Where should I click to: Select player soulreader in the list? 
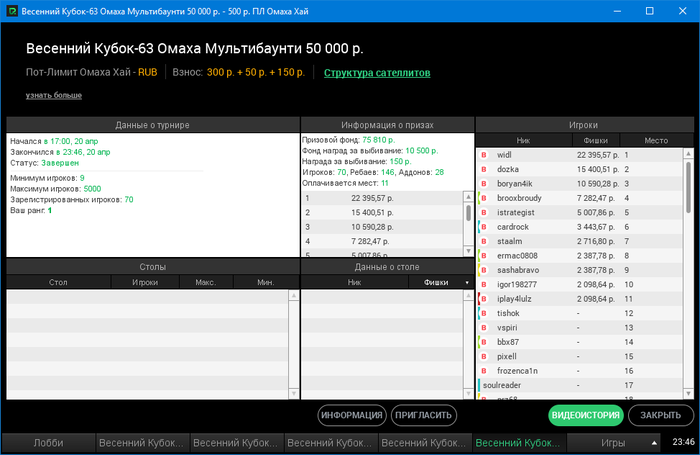[579, 385]
